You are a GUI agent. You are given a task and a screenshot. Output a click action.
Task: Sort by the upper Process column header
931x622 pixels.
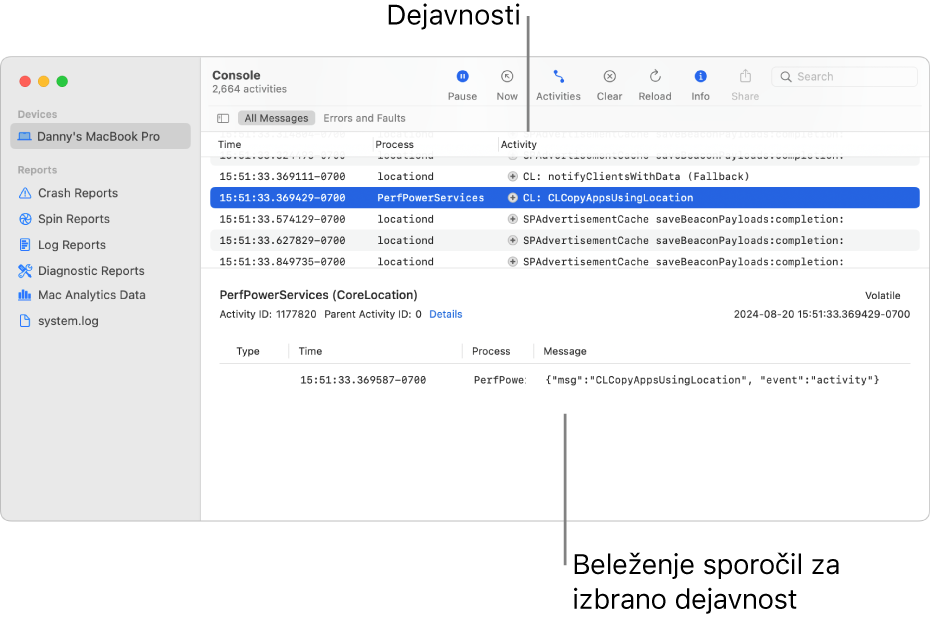pos(394,144)
